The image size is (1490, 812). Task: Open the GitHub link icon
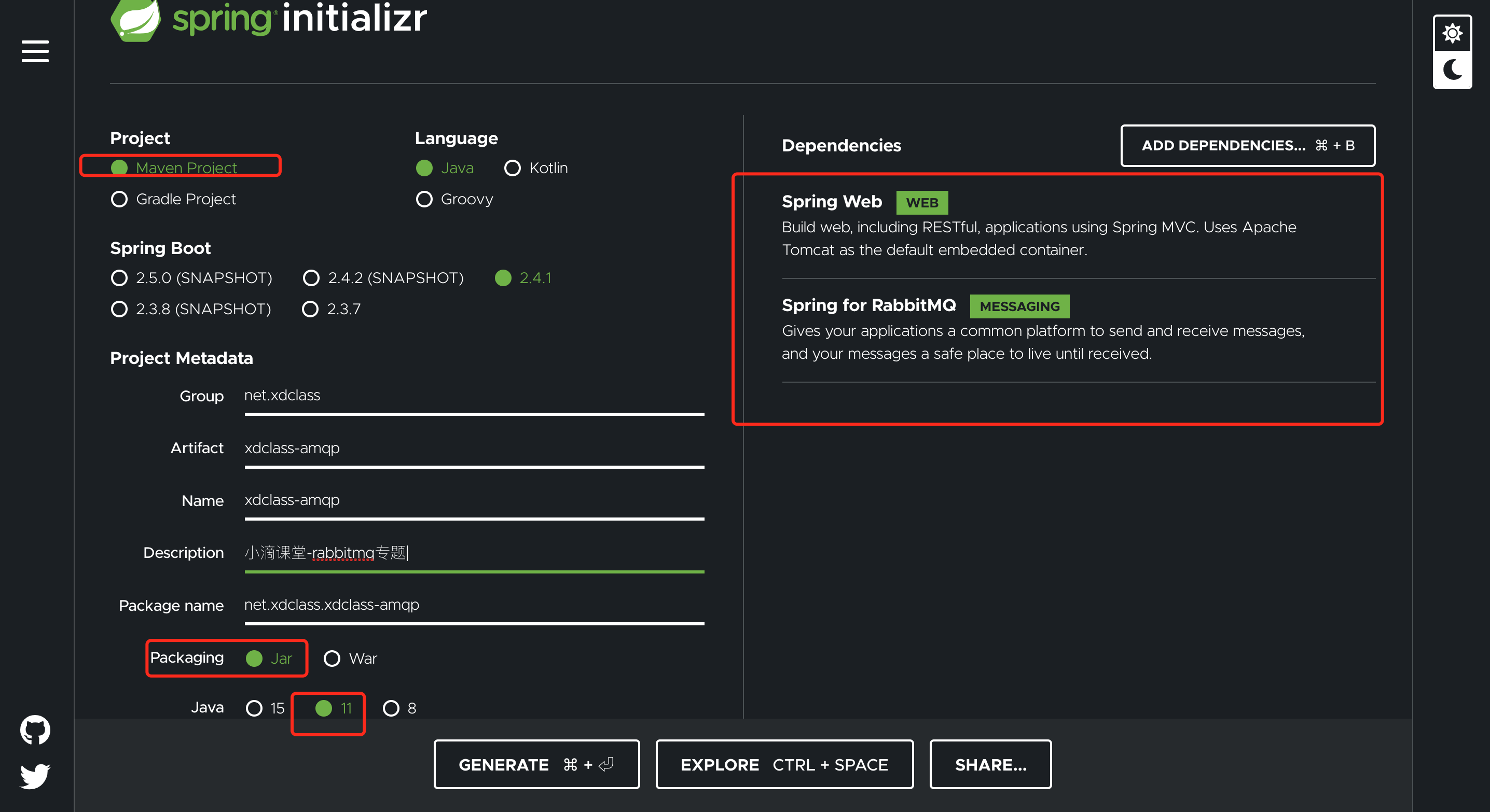[x=35, y=730]
